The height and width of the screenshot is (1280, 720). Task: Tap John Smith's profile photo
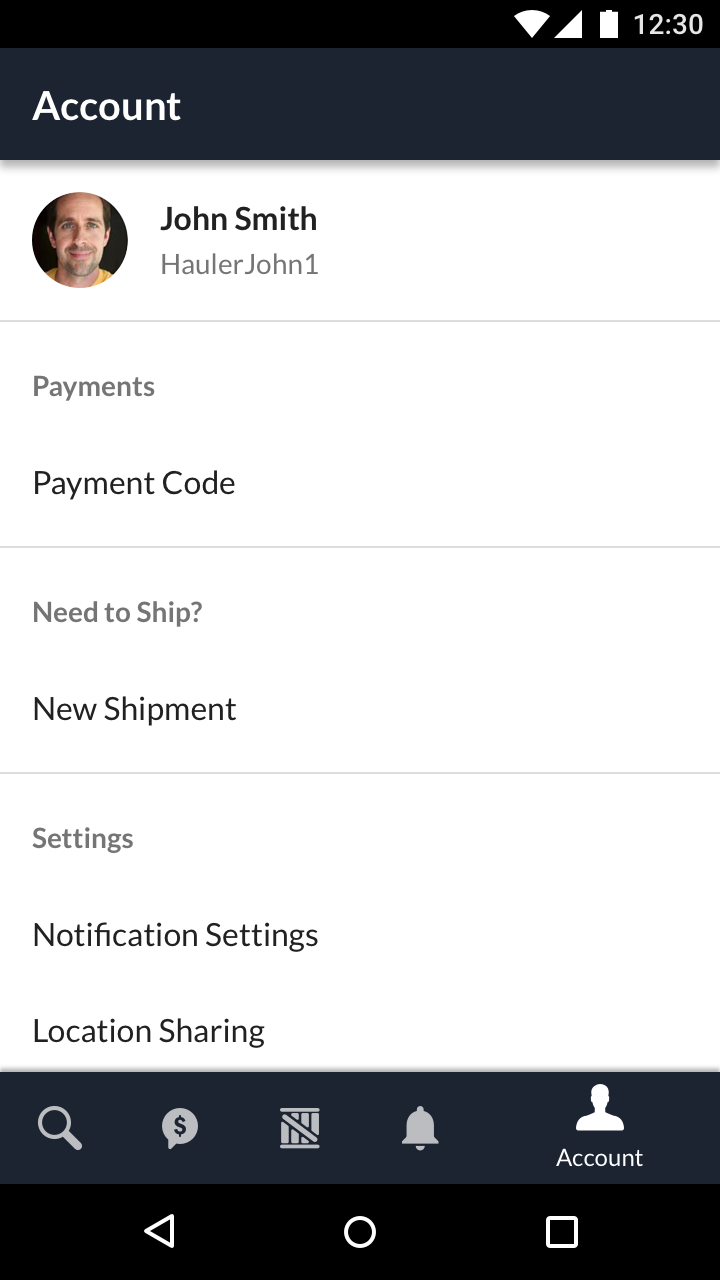(x=80, y=241)
